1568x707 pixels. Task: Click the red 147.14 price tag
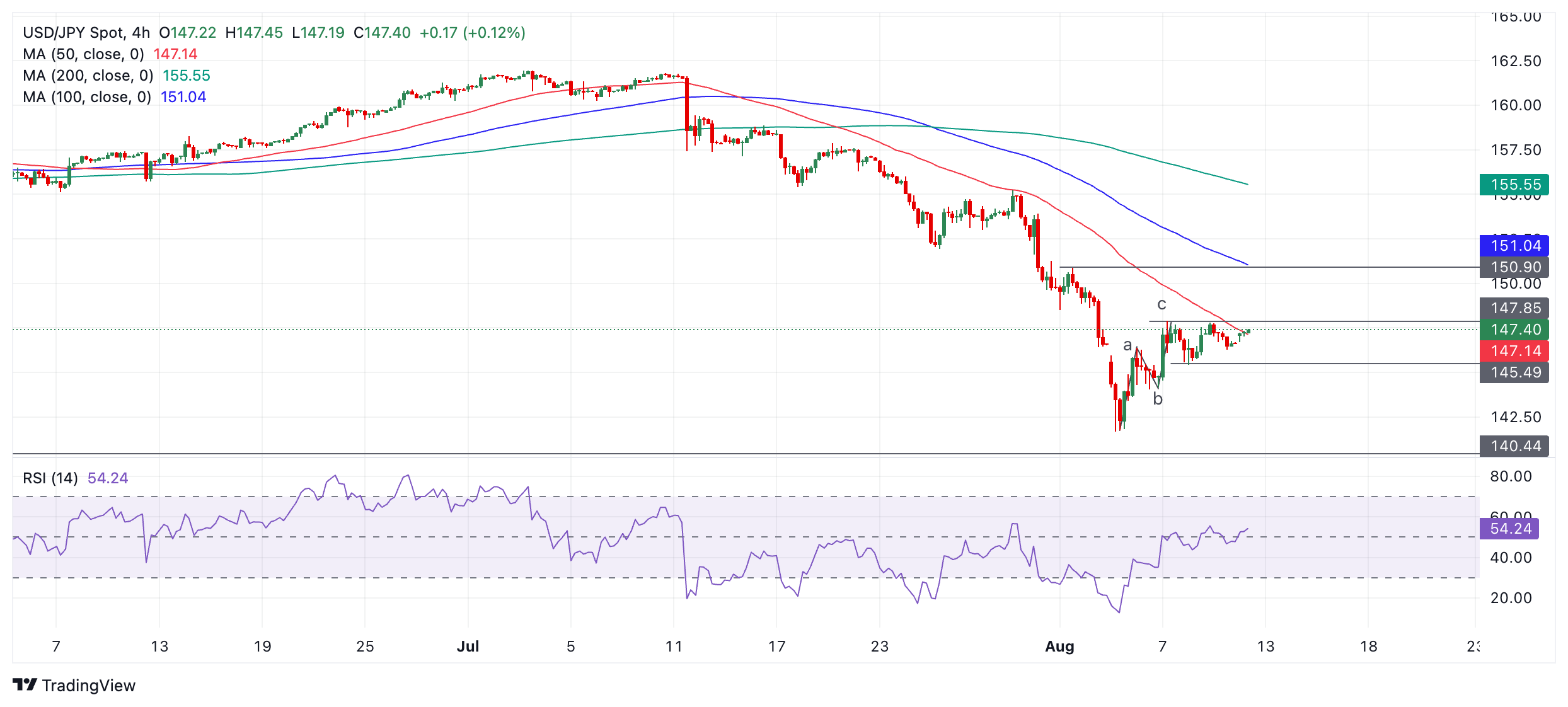1514,351
